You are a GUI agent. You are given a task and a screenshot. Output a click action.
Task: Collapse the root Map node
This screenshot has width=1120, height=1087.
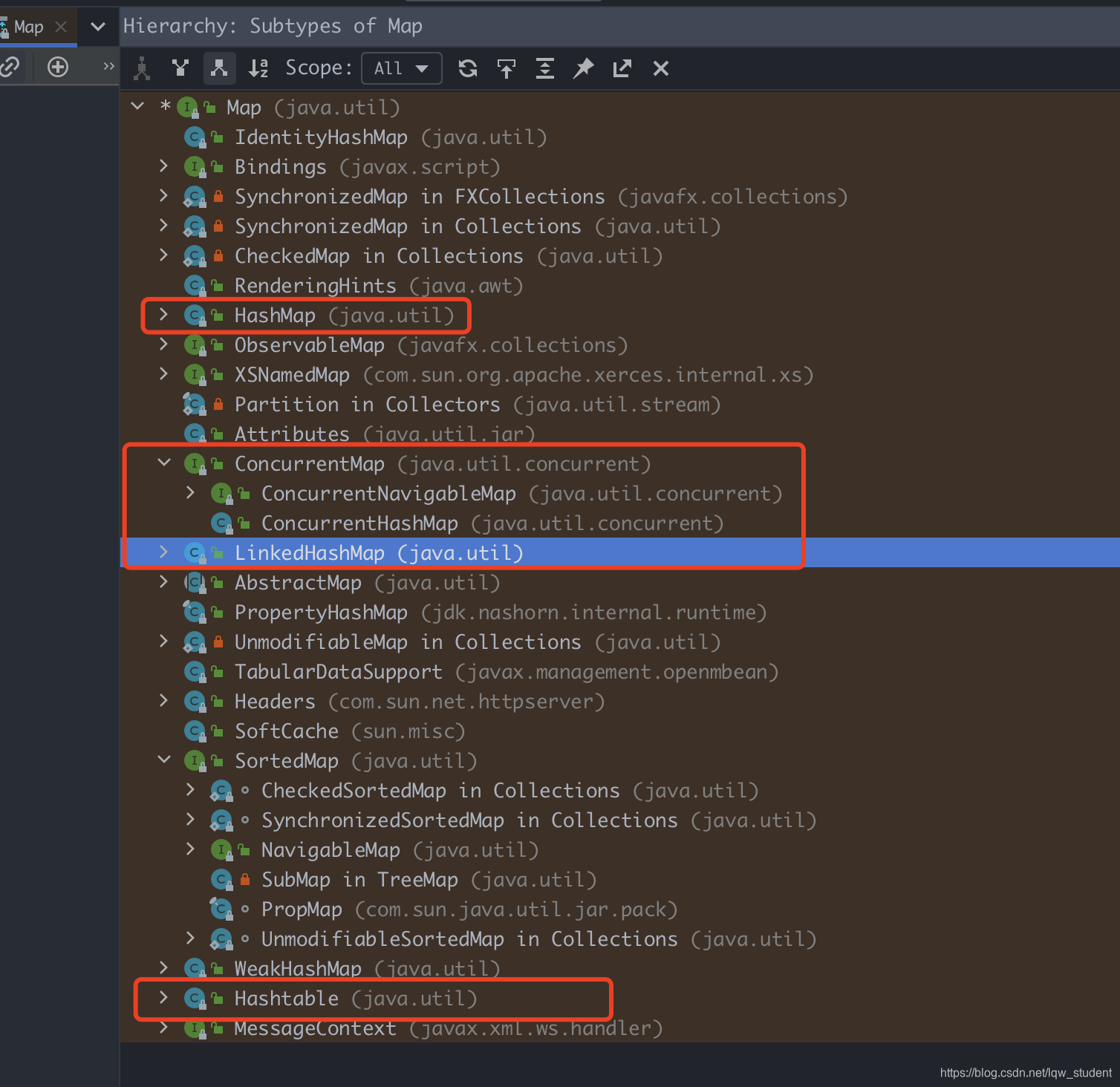pos(137,106)
